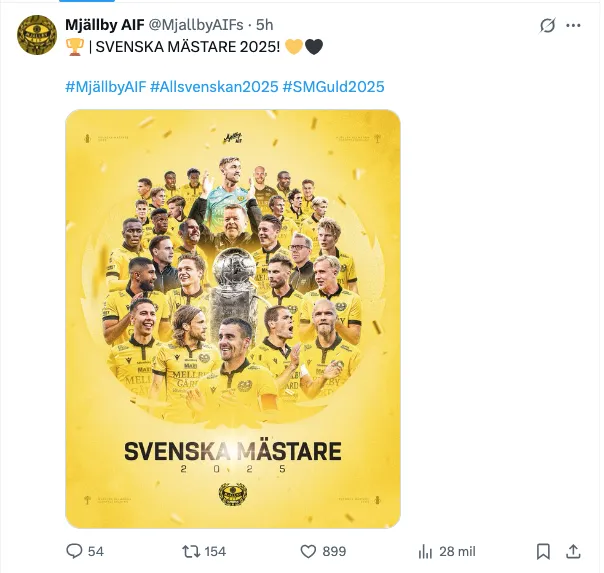Open view analytics bar chart icon
604x573 pixels.
(425, 552)
